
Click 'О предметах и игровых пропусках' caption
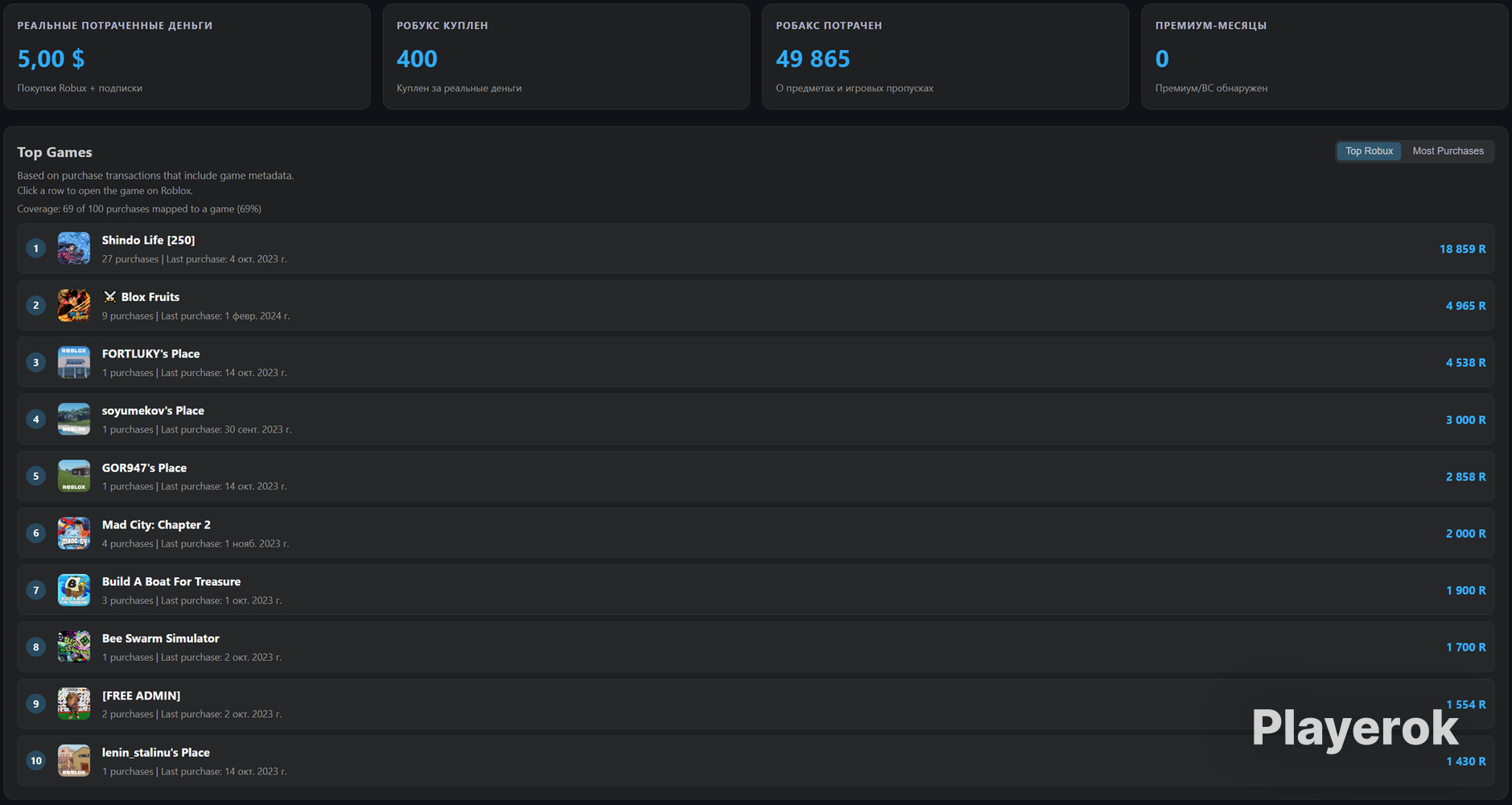[x=855, y=89]
